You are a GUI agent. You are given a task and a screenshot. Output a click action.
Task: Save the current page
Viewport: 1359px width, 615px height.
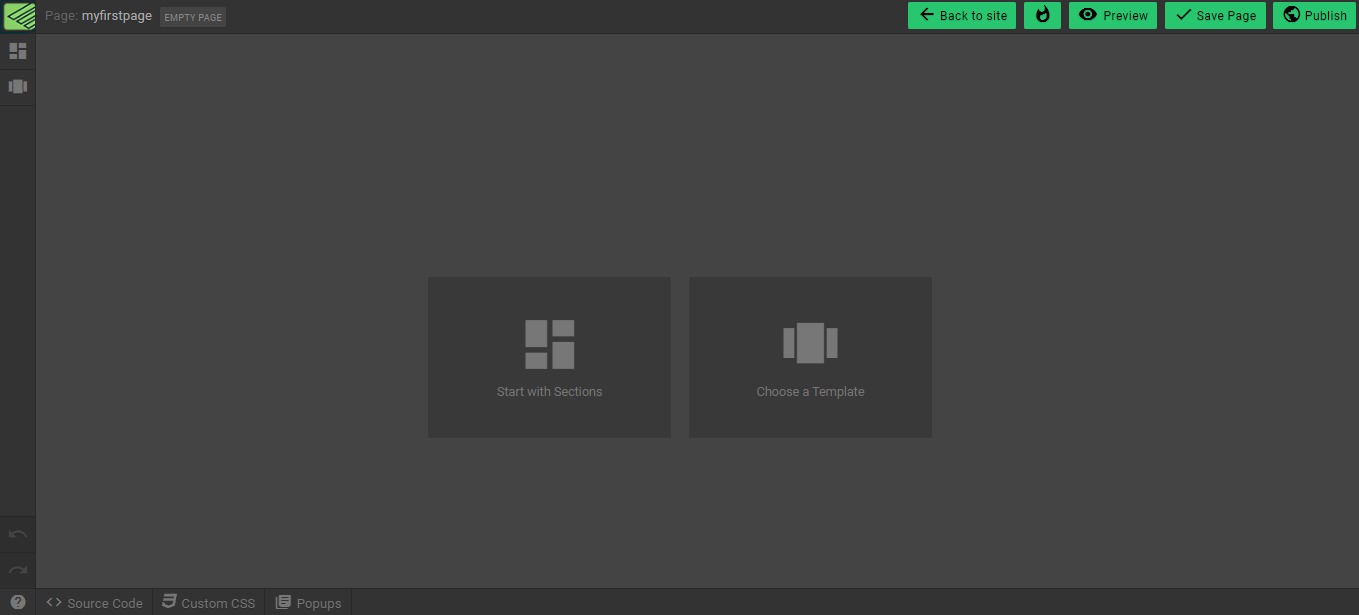[x=1215, y=15]
